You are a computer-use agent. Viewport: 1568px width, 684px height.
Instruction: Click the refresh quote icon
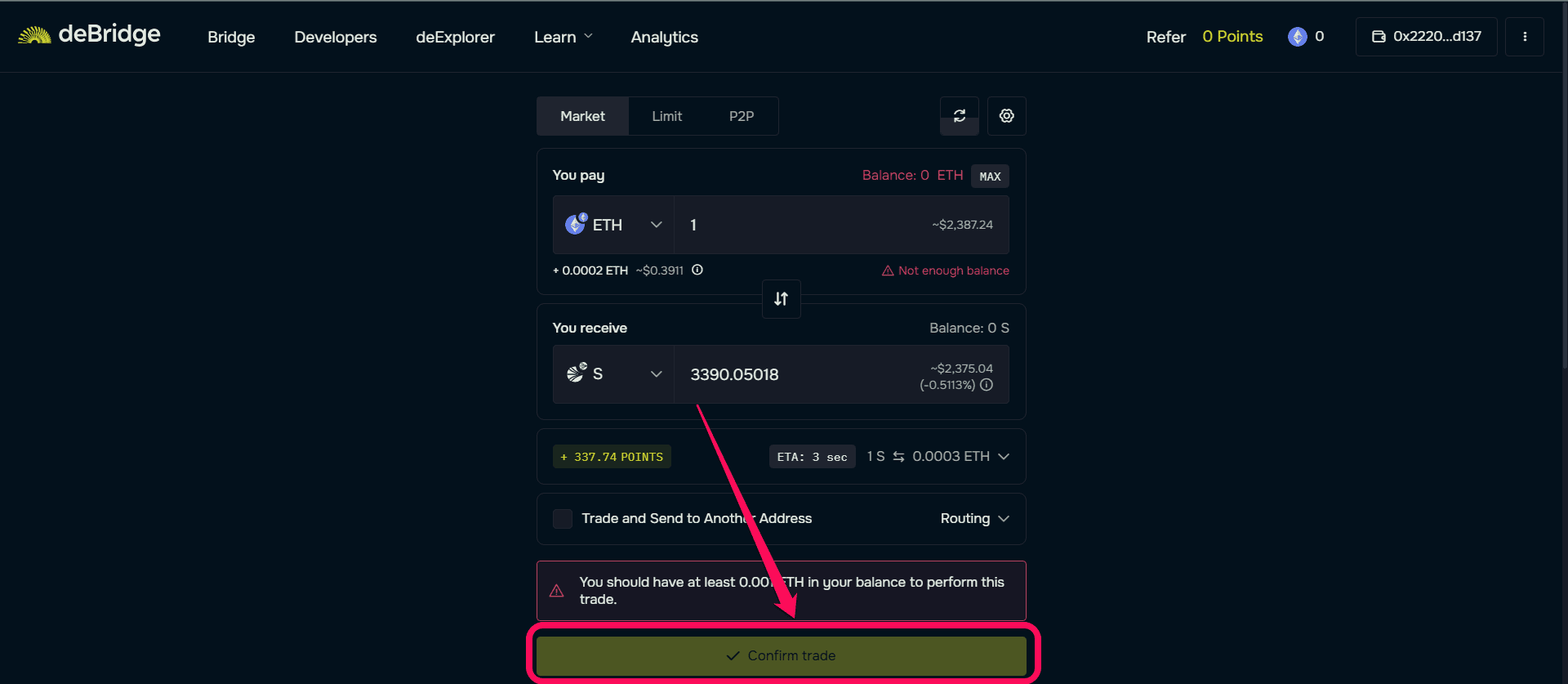pyautogui.click(x=960, y=116)
